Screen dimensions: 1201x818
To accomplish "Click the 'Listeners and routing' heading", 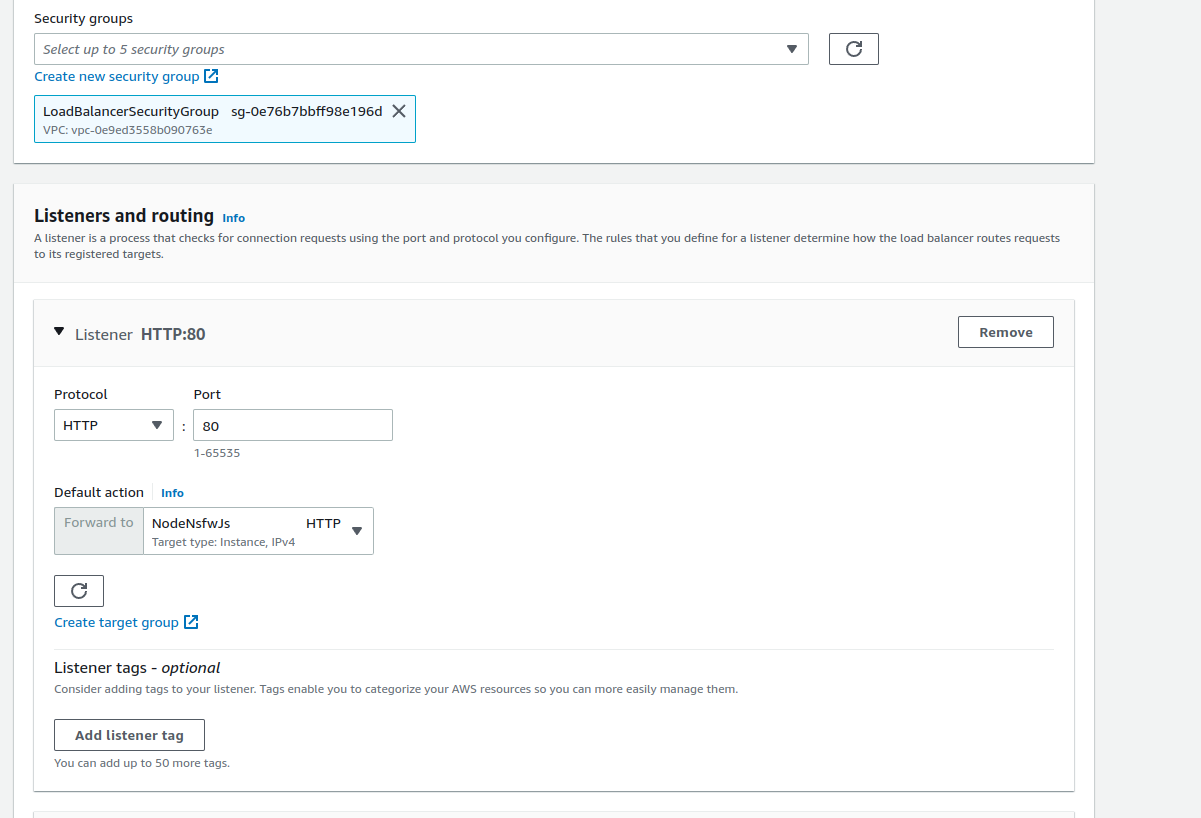I will tap(124, 215).
